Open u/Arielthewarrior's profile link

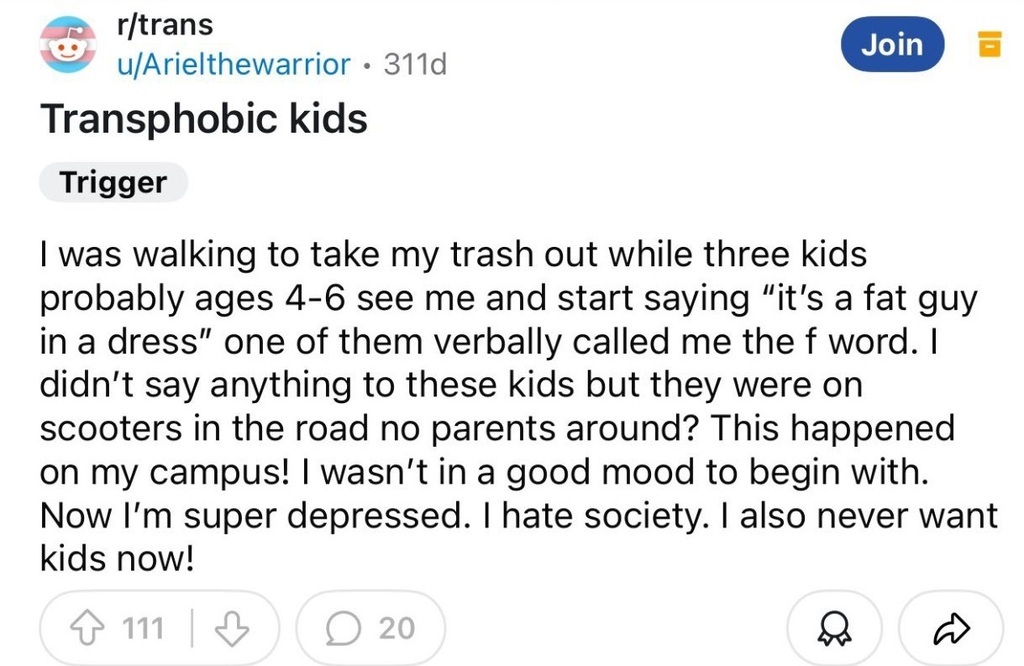(234, 65)
